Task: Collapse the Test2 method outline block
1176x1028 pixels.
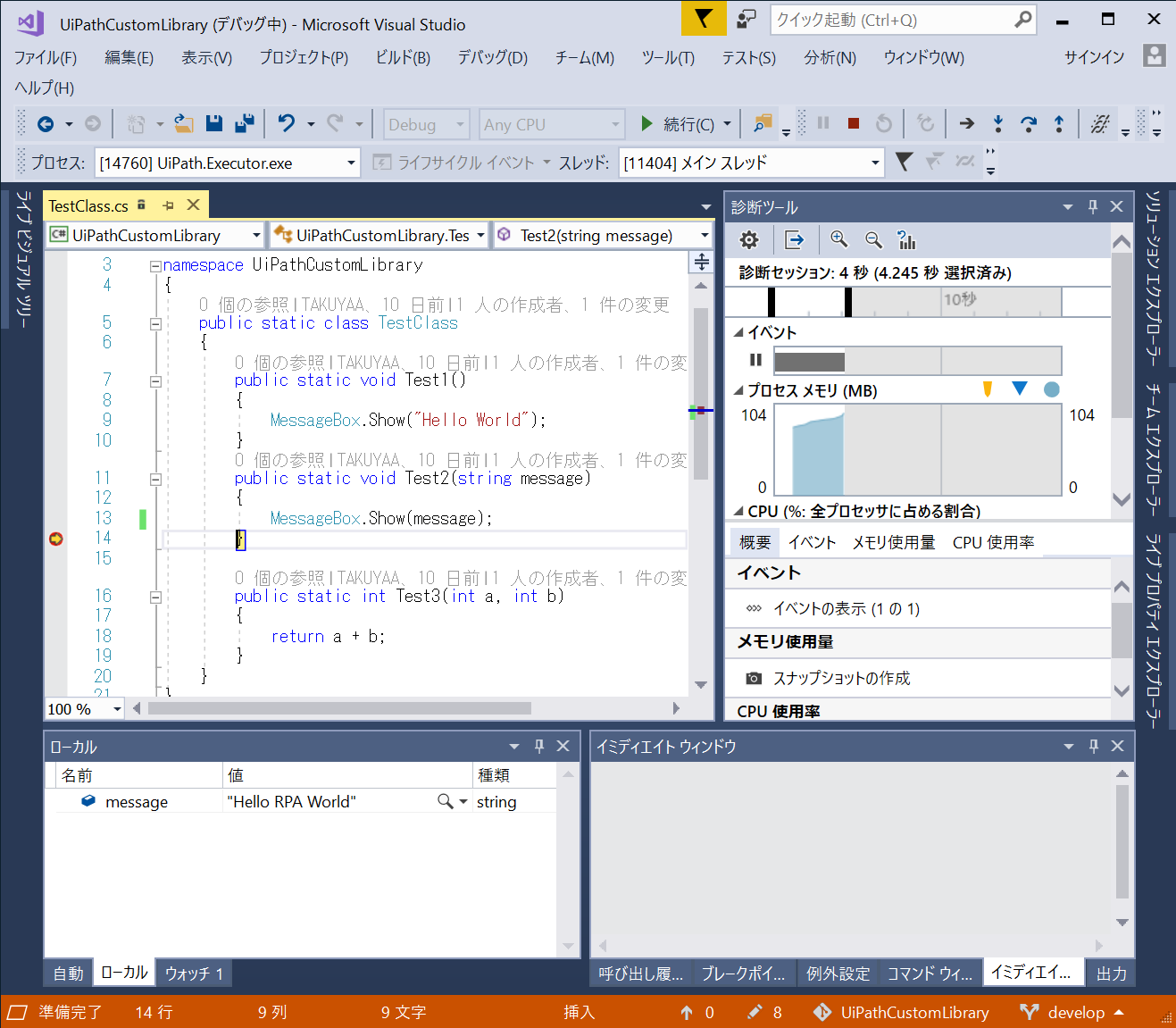Action: [155, 479]
